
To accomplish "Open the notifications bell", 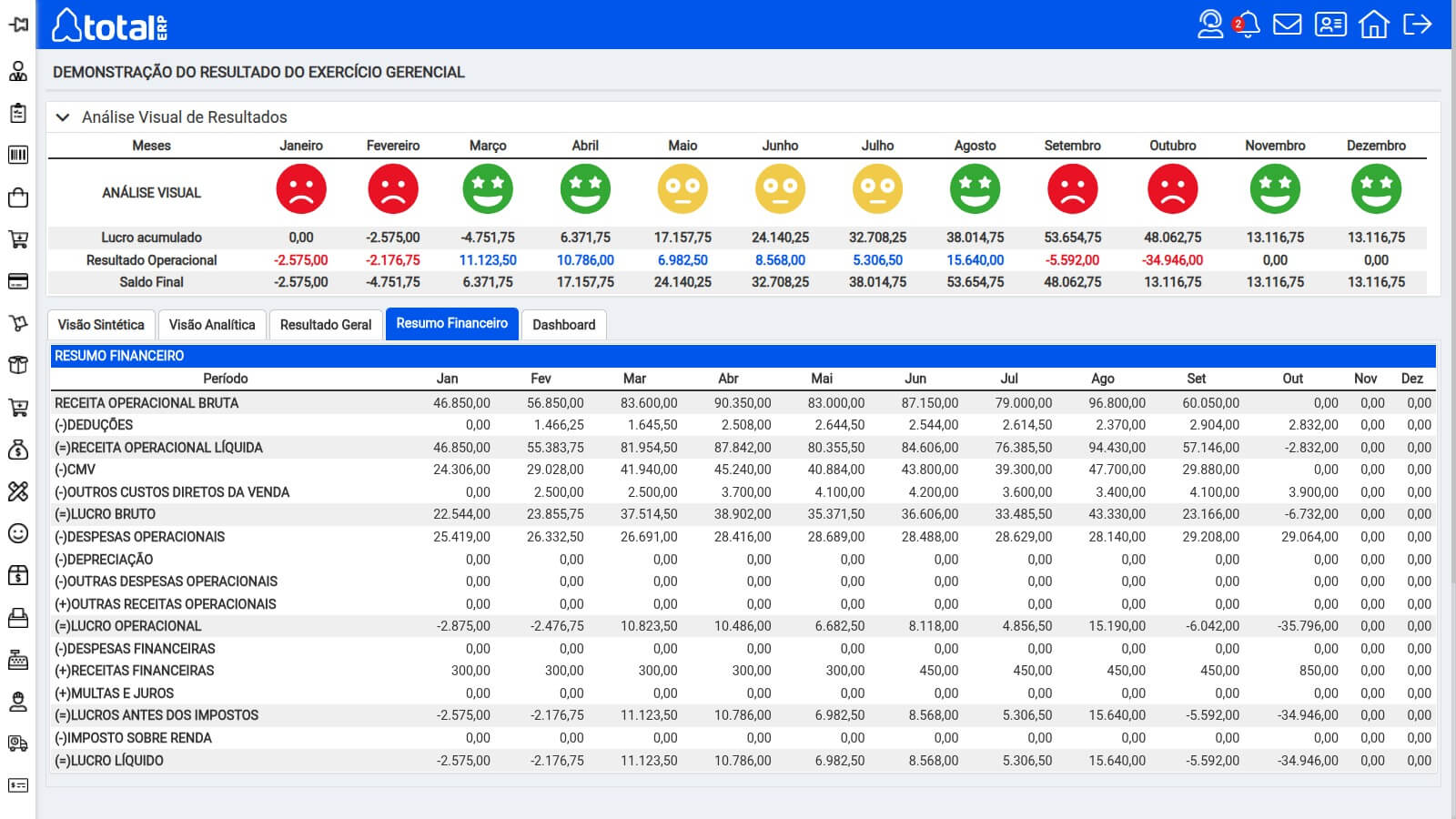I will click(1249, 25).
